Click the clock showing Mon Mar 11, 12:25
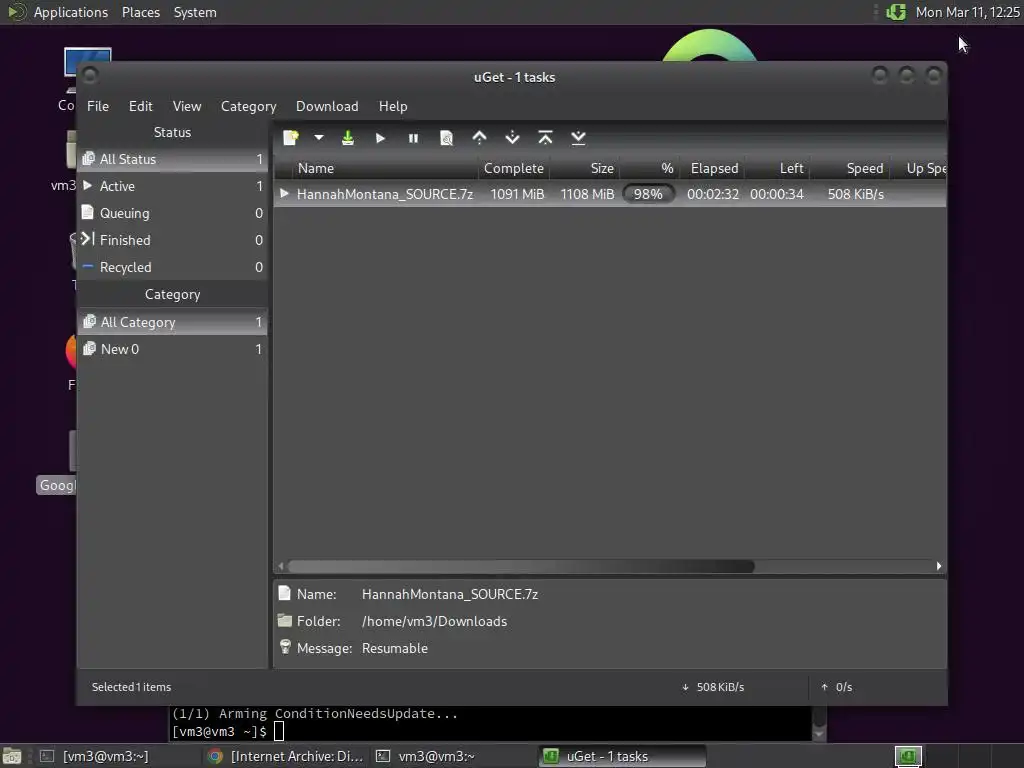The width and height of the screenshot is (1024, 768). pyautogui.click(x=967, y=12)
